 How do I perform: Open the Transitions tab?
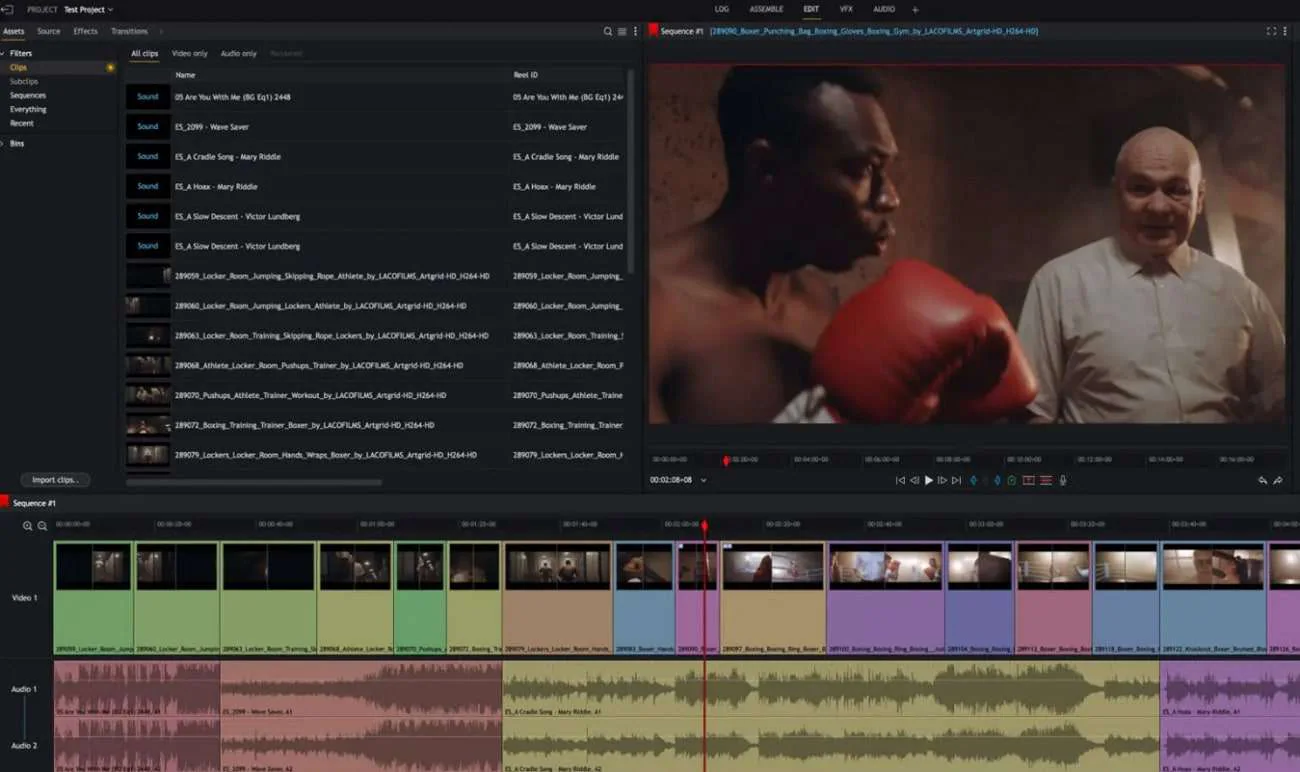point(129,31)
